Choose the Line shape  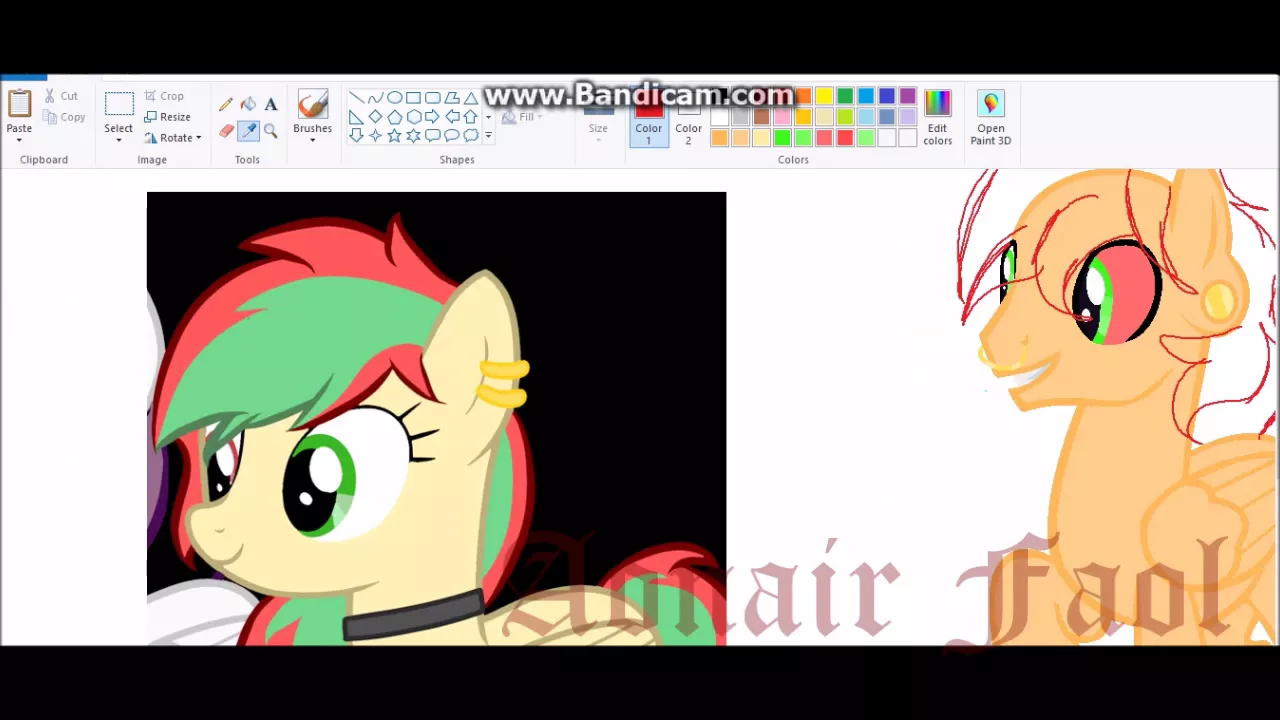click(x=356, y=98)
